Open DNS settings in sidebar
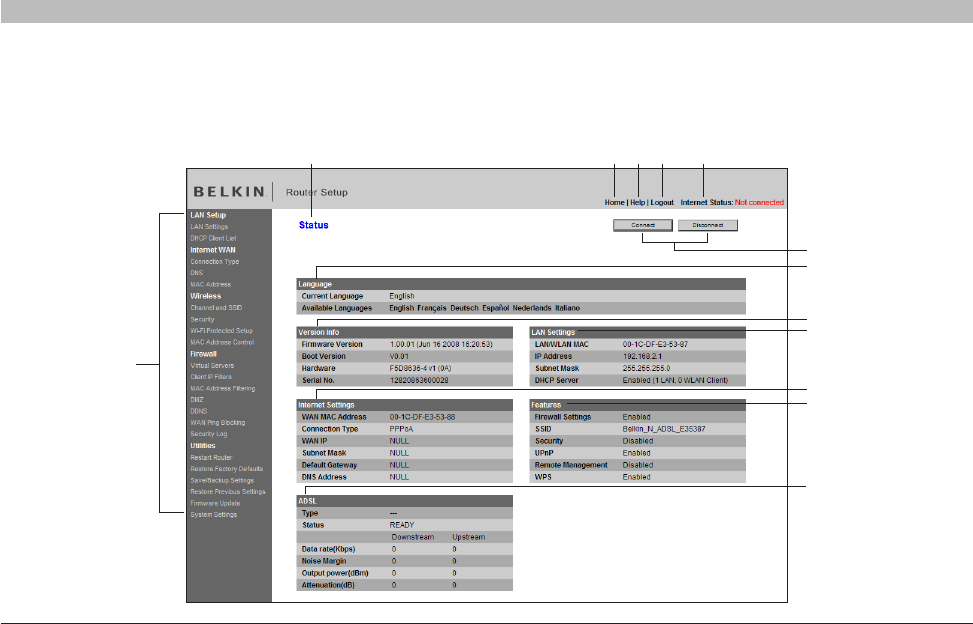 point(196,273)
